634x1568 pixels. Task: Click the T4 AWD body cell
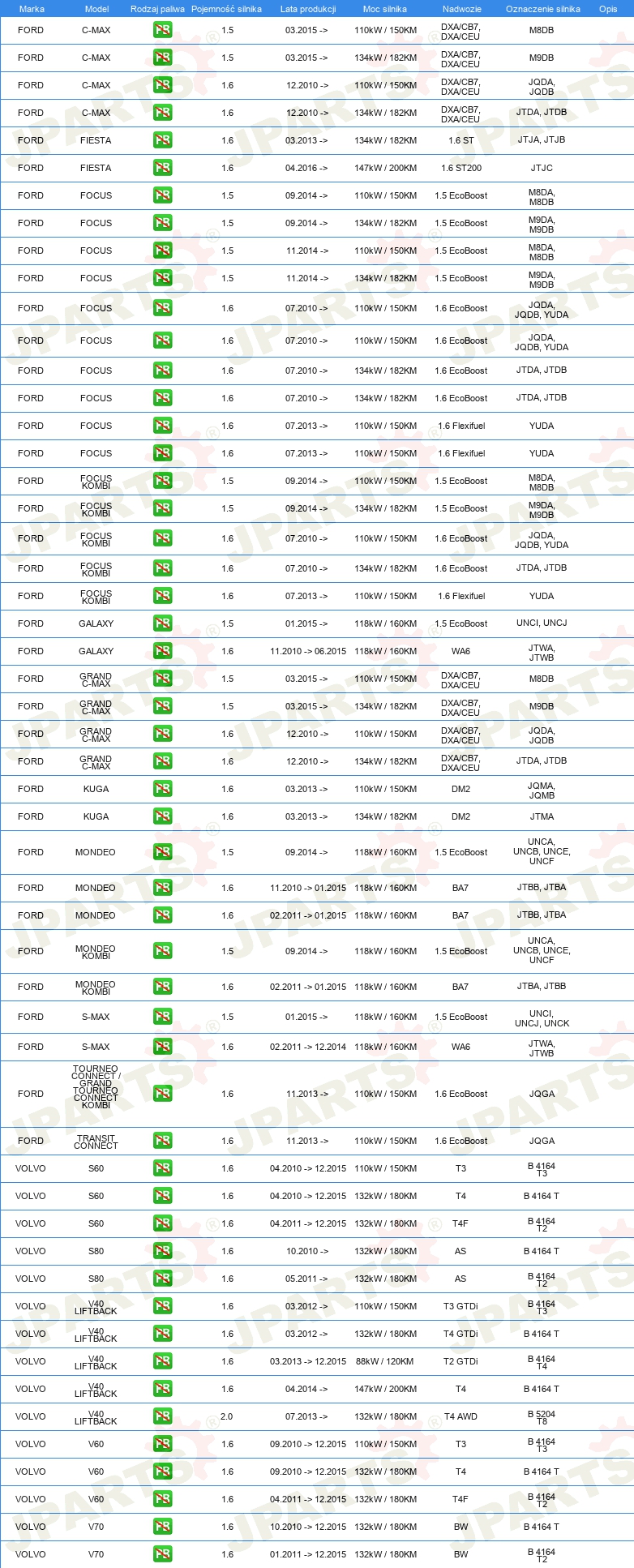point(461,1416)
